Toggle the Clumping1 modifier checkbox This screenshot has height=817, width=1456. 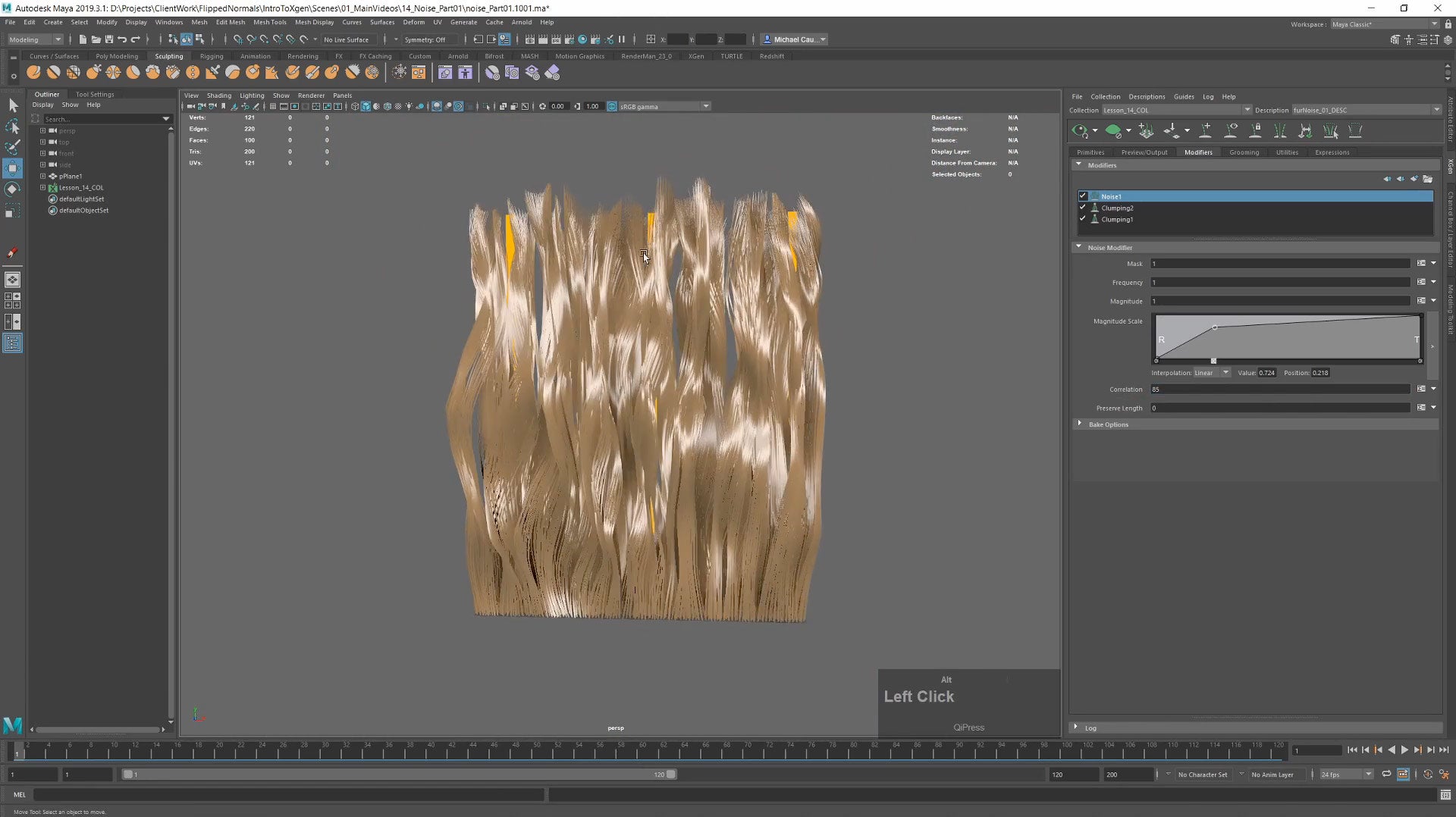click(1083, 219)
